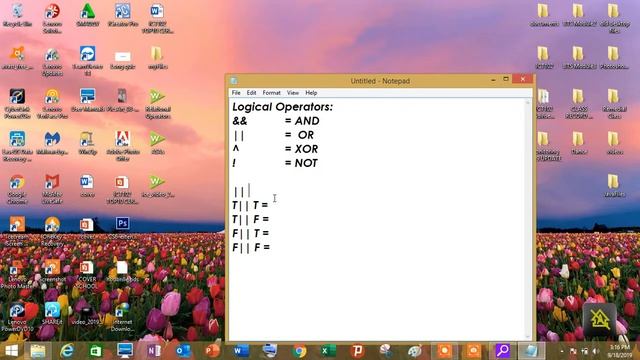Click the '= NOT' text line

click(301, 163)
